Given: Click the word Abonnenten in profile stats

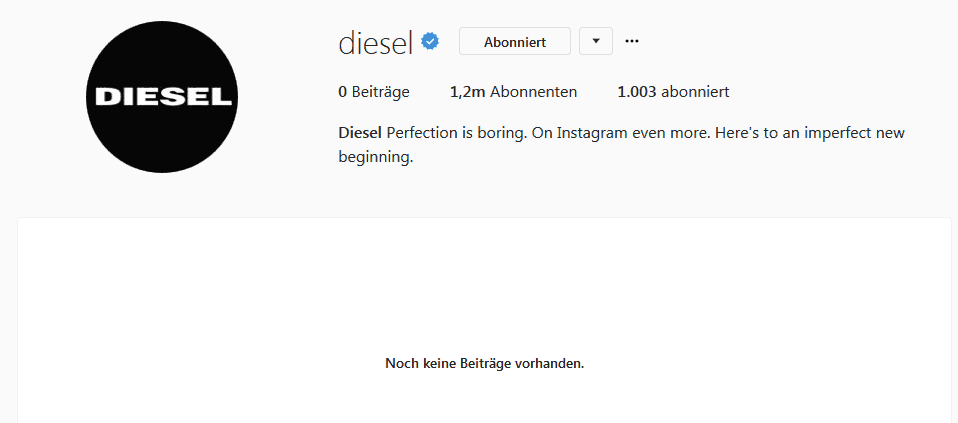Looking at the screenshot, I should click(533, 92).
